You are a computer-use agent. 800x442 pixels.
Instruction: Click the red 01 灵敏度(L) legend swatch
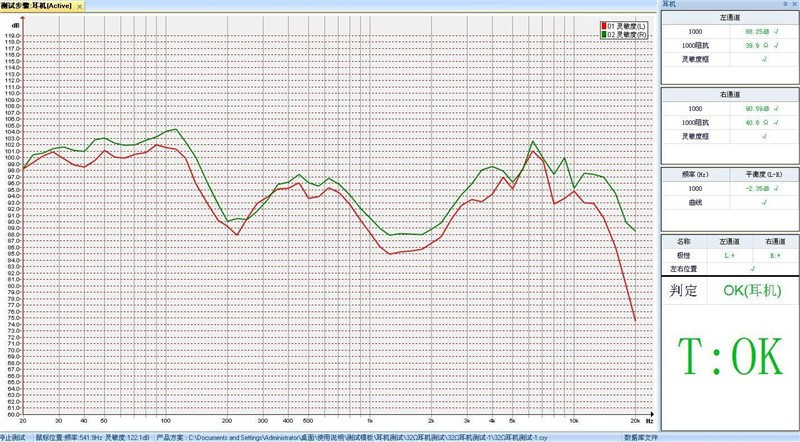603,26
